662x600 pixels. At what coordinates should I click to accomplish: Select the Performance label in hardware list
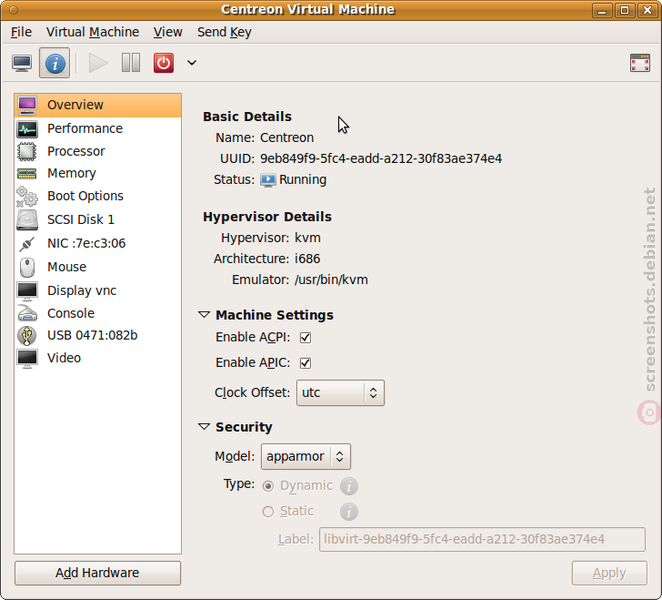click(x=85, y=129)
